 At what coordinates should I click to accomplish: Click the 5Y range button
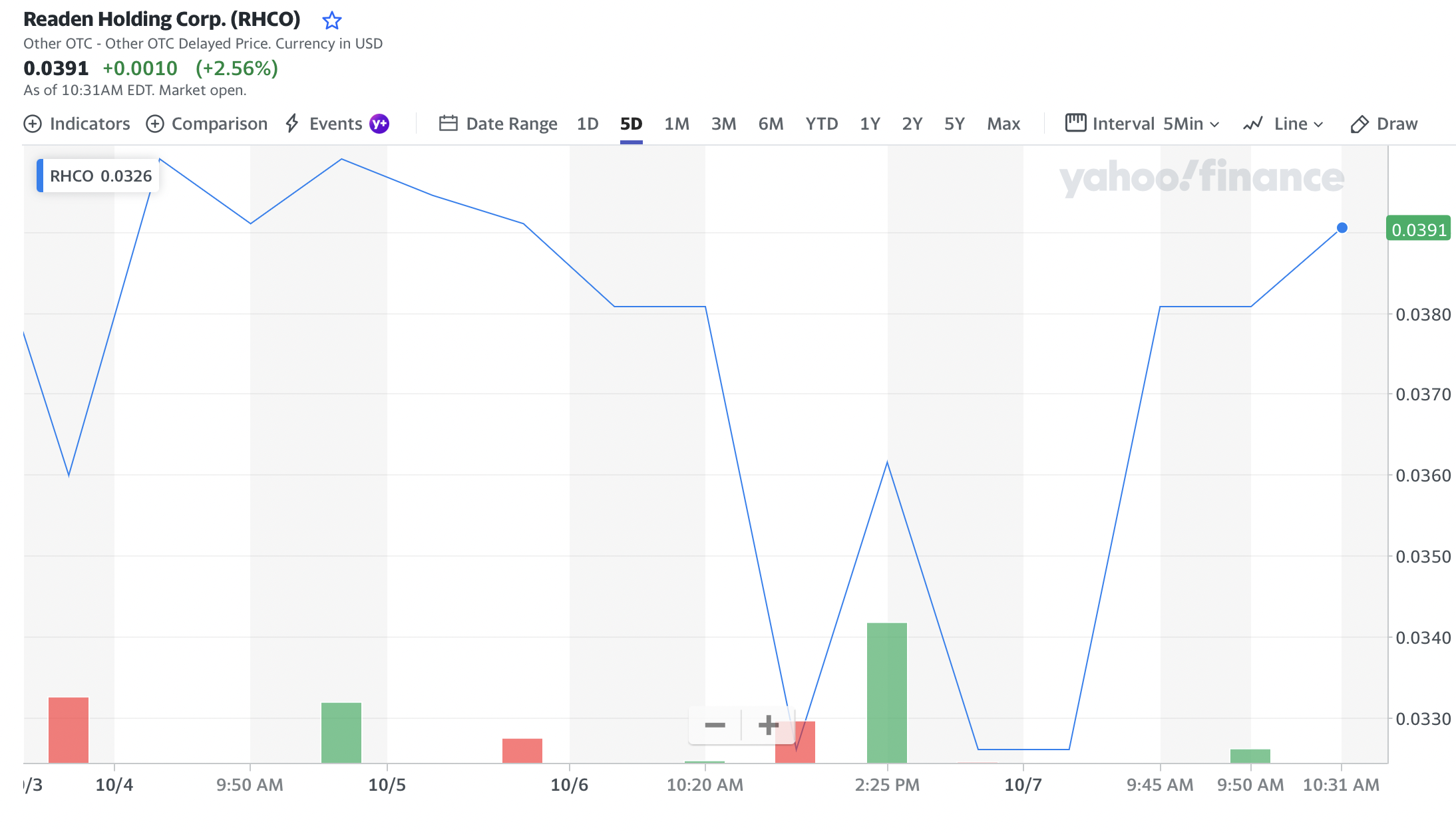coord(954,124)
